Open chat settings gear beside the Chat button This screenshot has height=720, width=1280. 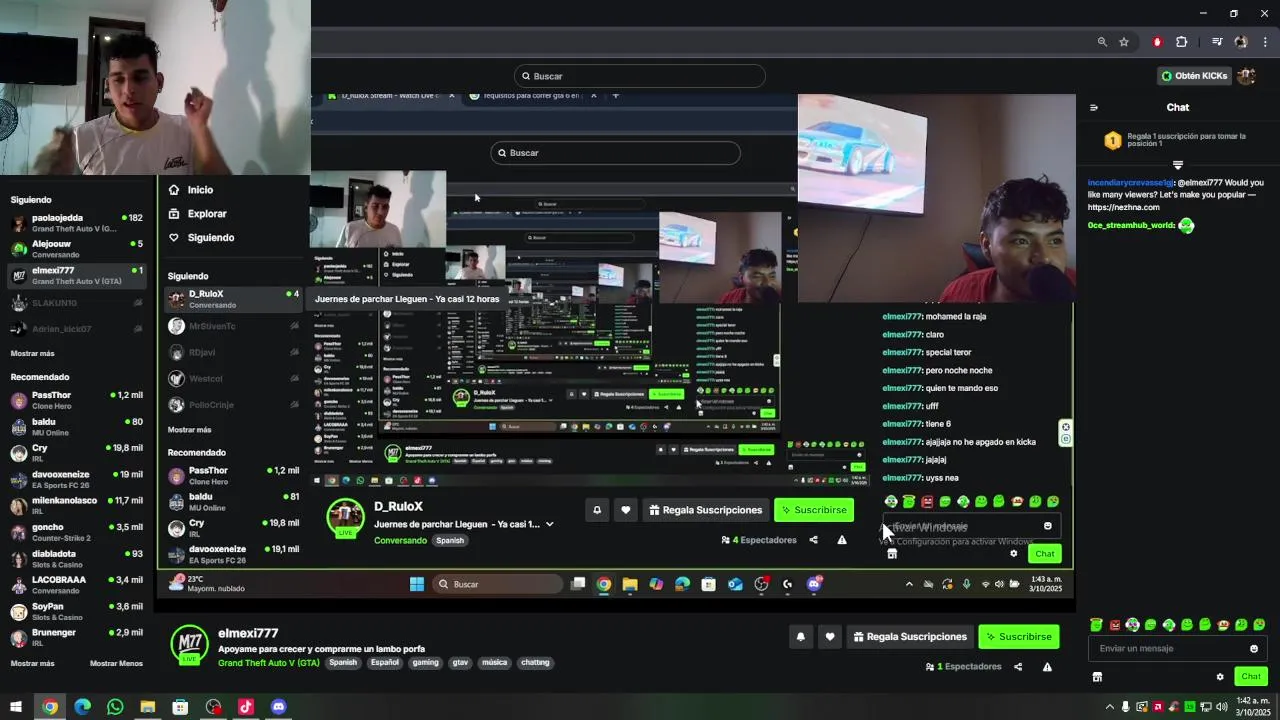pyautogui.click(x=1220, y=677)
